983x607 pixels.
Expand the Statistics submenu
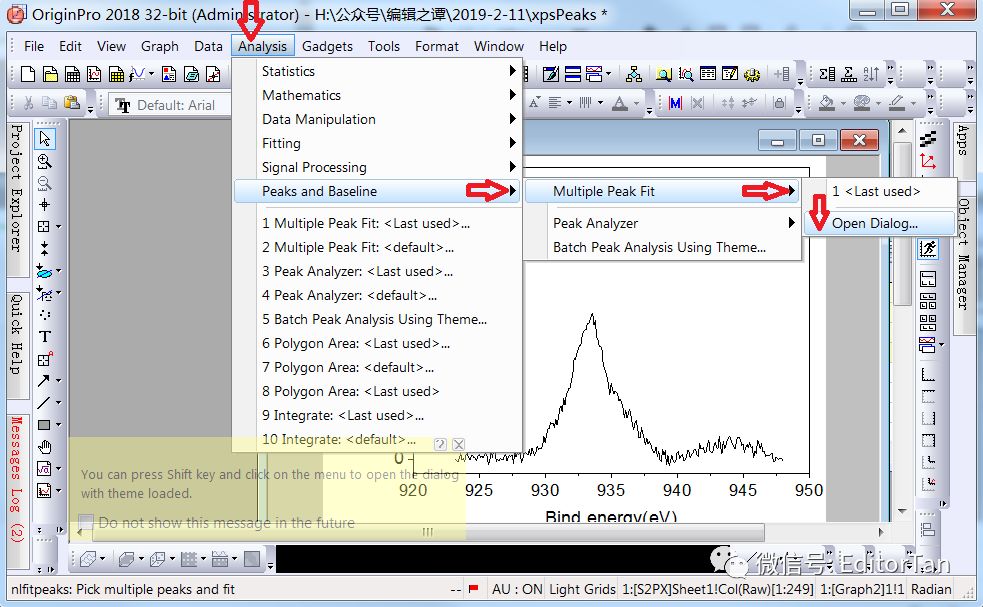(378, 71)
